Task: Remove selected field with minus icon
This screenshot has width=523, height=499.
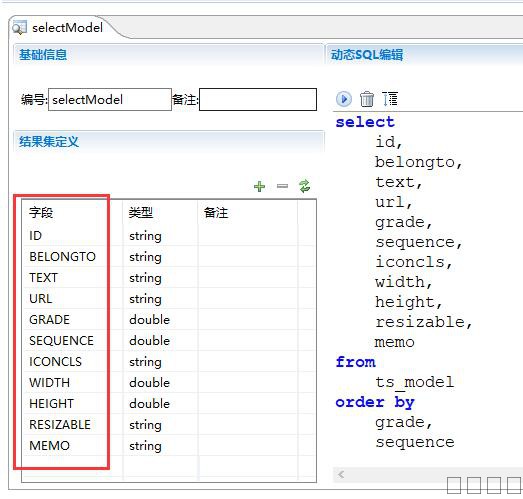Action: [x=282, y=186]
